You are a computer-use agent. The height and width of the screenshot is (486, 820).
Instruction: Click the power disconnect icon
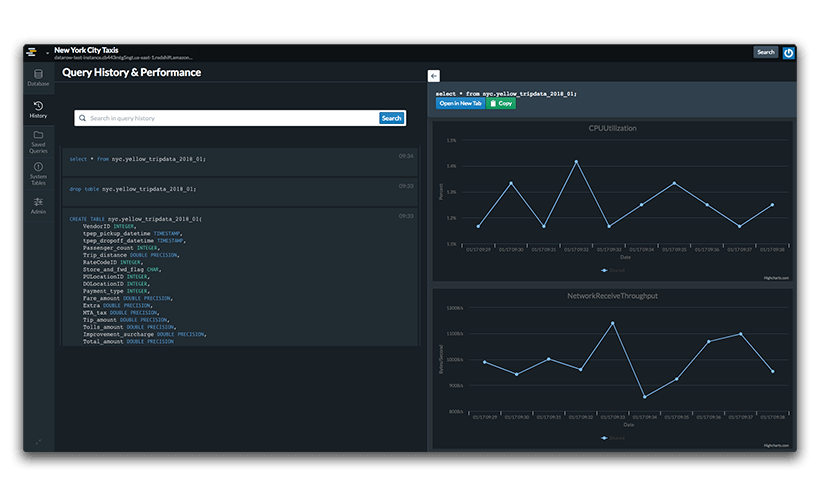tap(789, 52)
